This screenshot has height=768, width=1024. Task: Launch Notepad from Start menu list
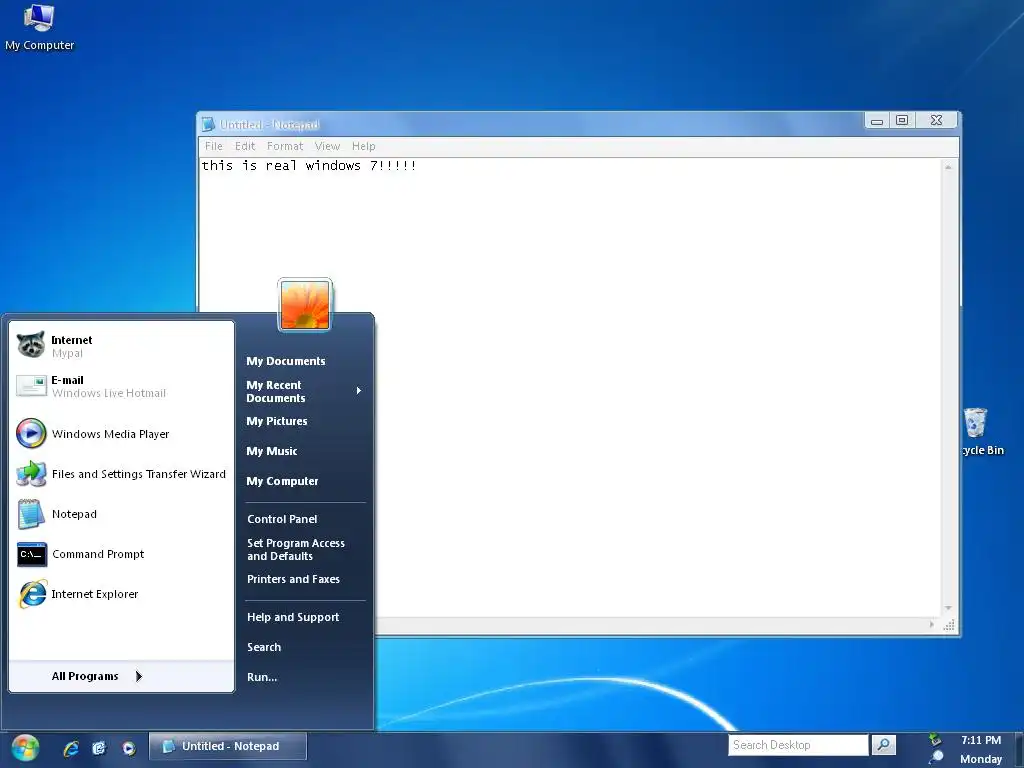(122, 514)
